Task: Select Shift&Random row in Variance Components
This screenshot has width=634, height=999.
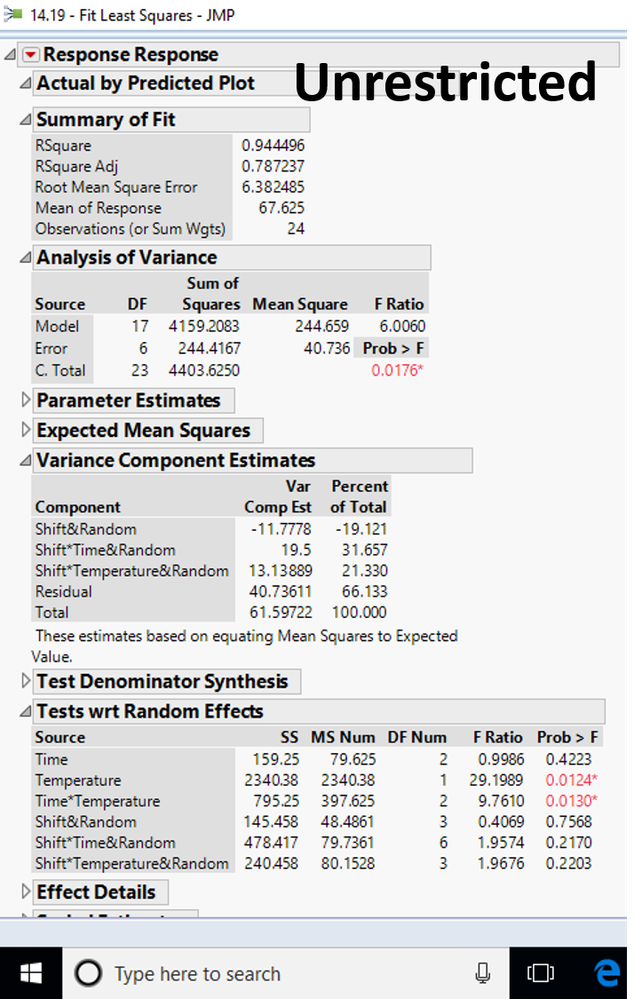Action: tap(211, 529)
